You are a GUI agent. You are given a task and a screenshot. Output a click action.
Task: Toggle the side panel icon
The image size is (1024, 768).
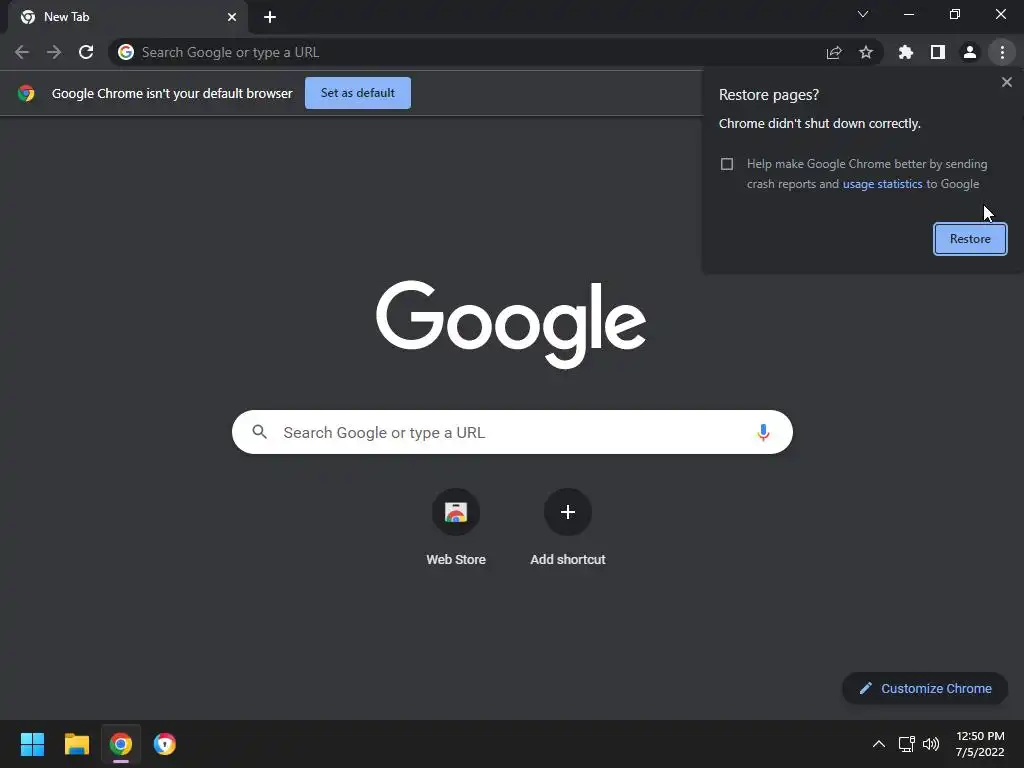pos(938,52)
